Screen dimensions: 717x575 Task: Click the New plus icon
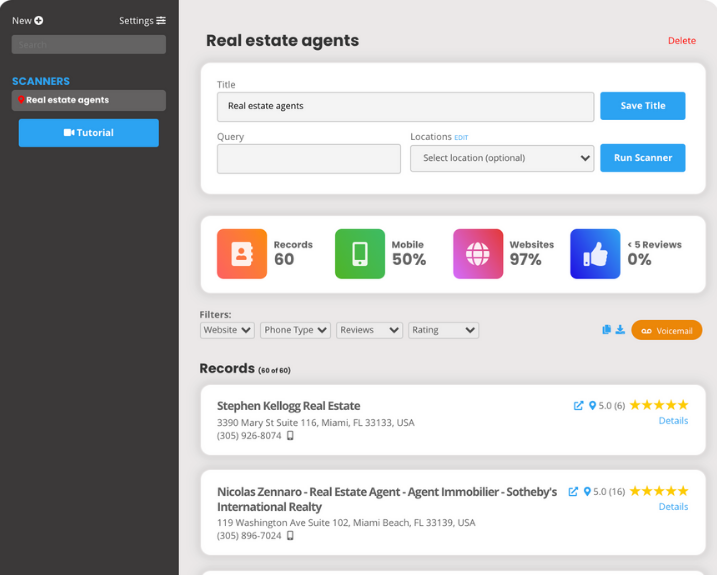pyautogui.click(x=39, y=21)
